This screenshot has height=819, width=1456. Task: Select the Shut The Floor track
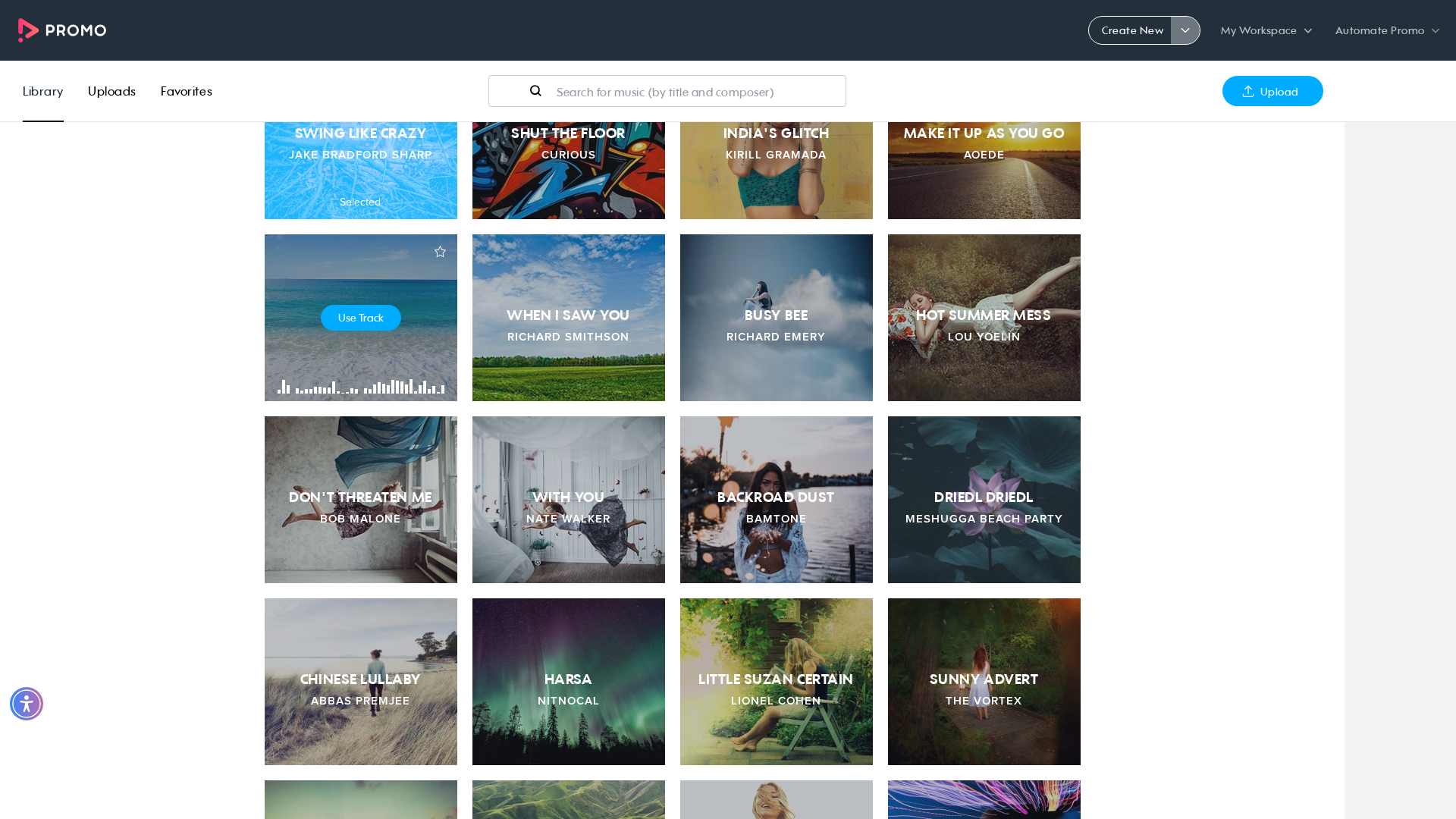pyautogui.click(x=569, y=170)
